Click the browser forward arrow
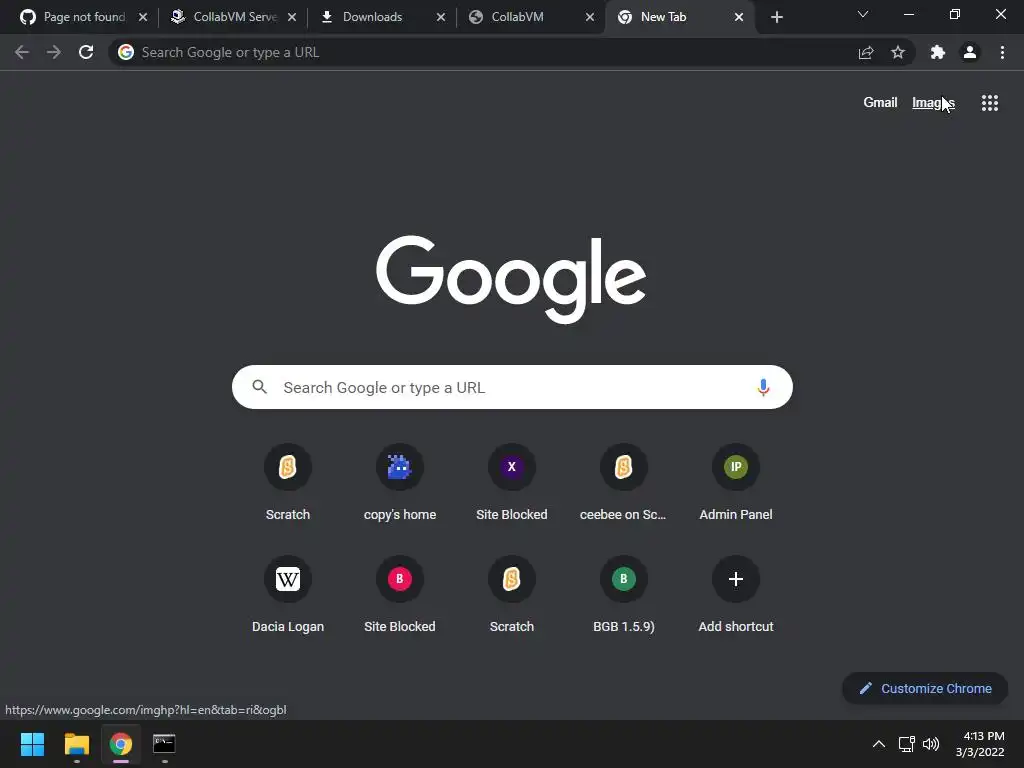Viewport: 1024px width, 768px height. pos(54,52)
